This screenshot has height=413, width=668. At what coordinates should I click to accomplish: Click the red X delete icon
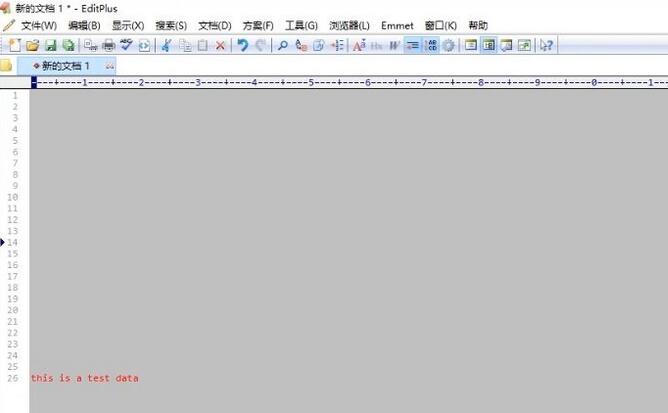pos(220,45)
